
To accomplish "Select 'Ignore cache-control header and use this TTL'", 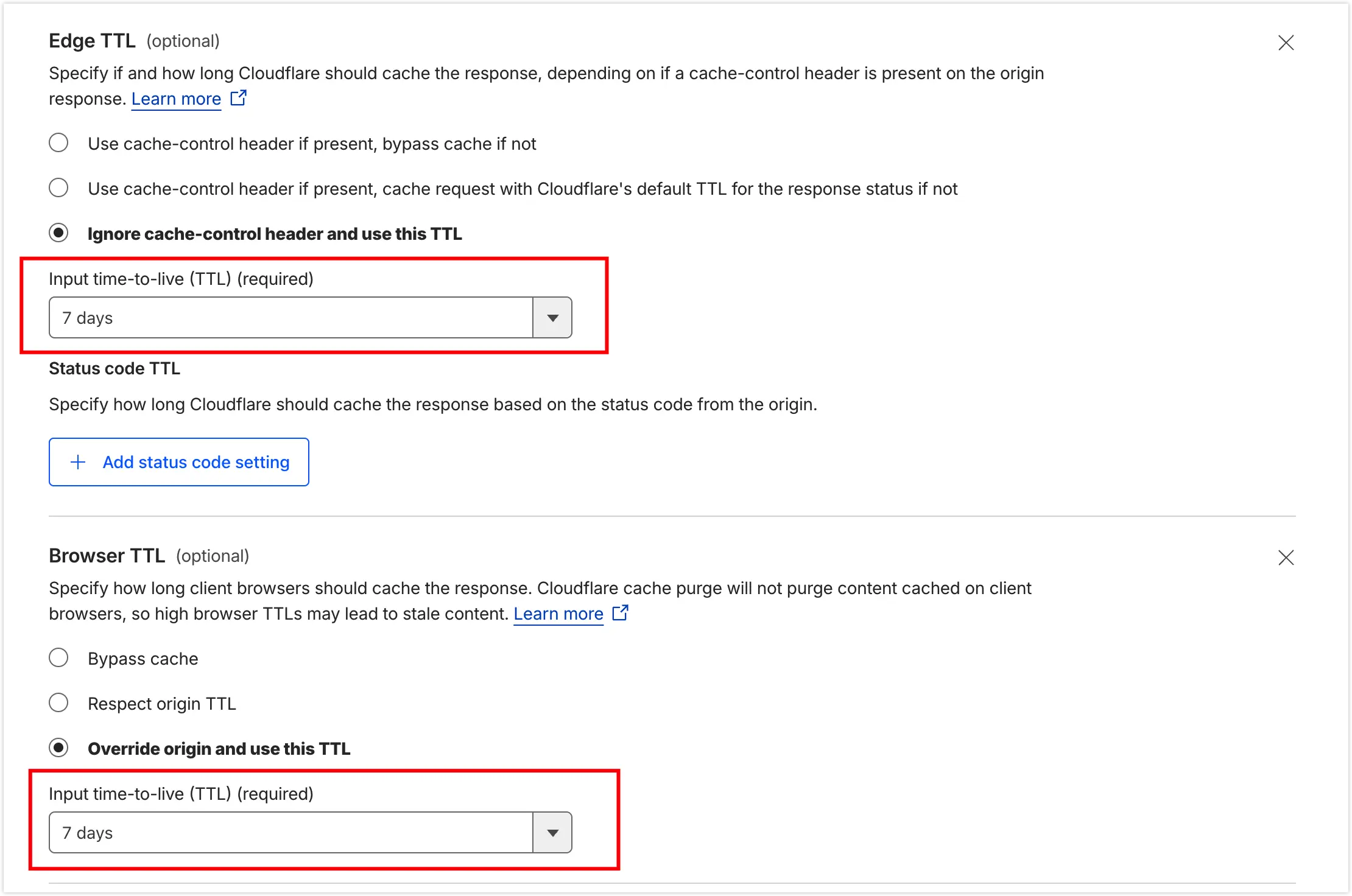I will click(x=58, y=233).
